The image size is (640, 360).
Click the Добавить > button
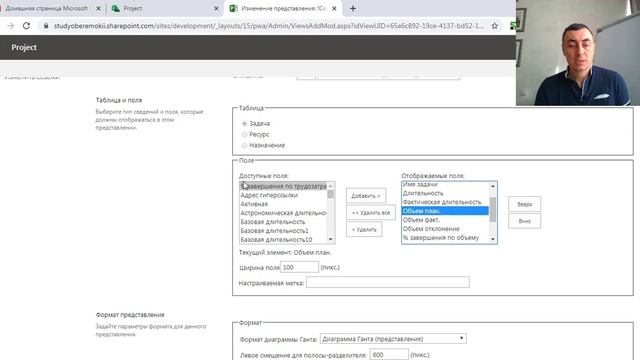366,196
